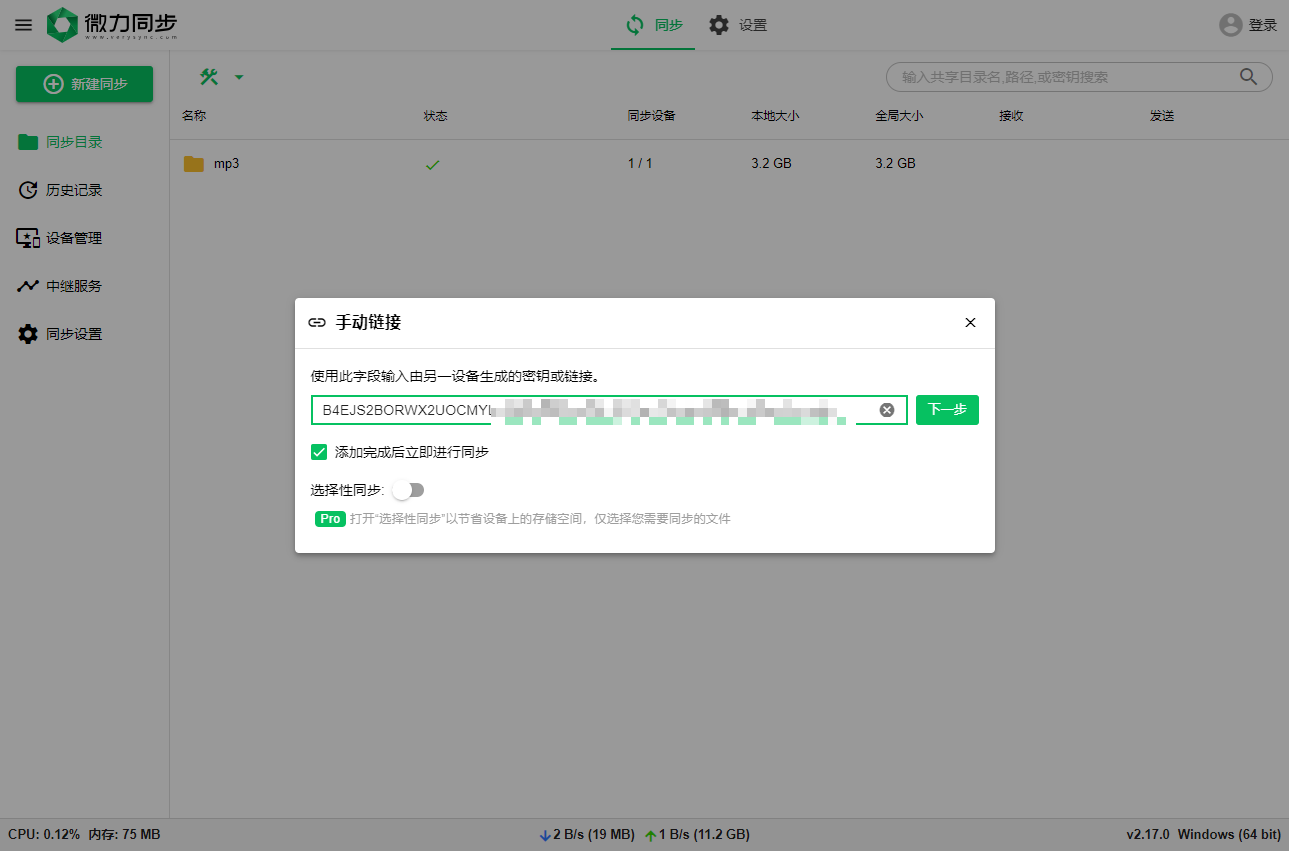The height and width of the screenshot is (851, 1289).
Task: Click the 全局大小 column header
Action: pyautogui.click(x=899, y=116)
